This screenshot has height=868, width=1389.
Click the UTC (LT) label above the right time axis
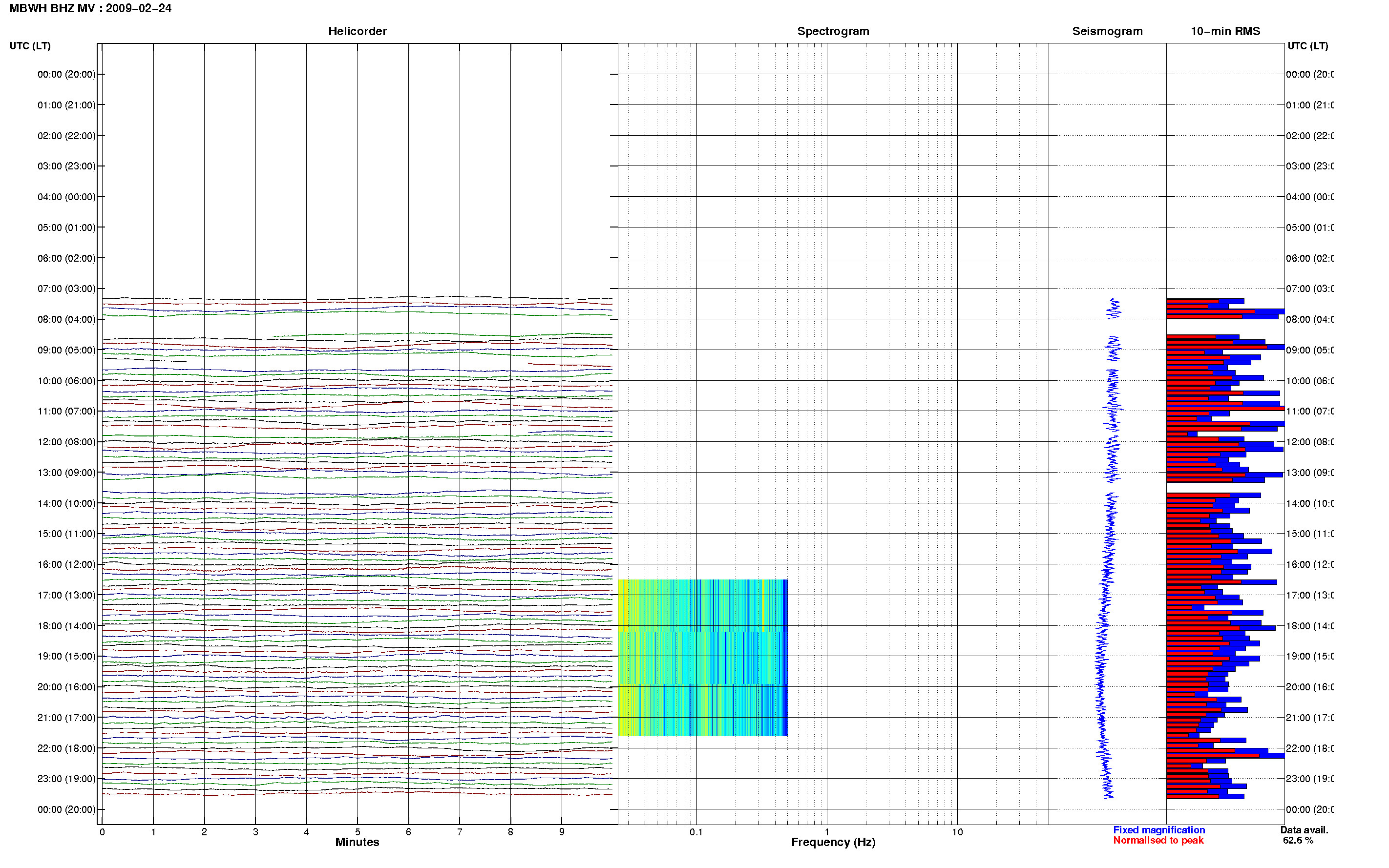pyautogui.click(x=1307, y=45)
